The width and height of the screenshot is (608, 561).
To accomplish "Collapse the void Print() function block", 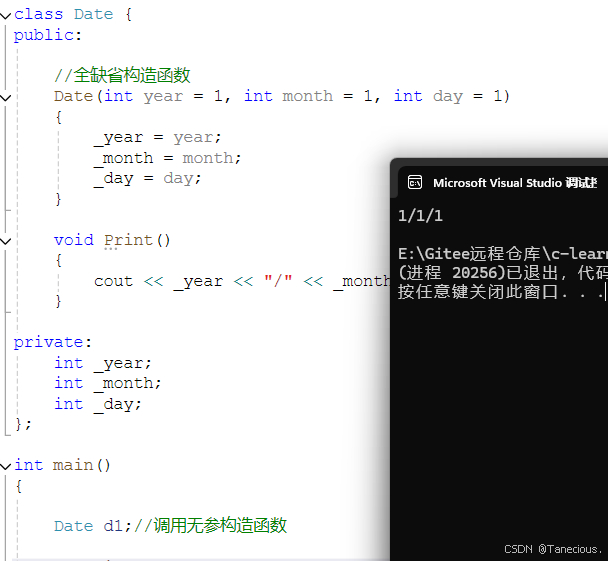I will pyautogui.click(x=5, y=241).
